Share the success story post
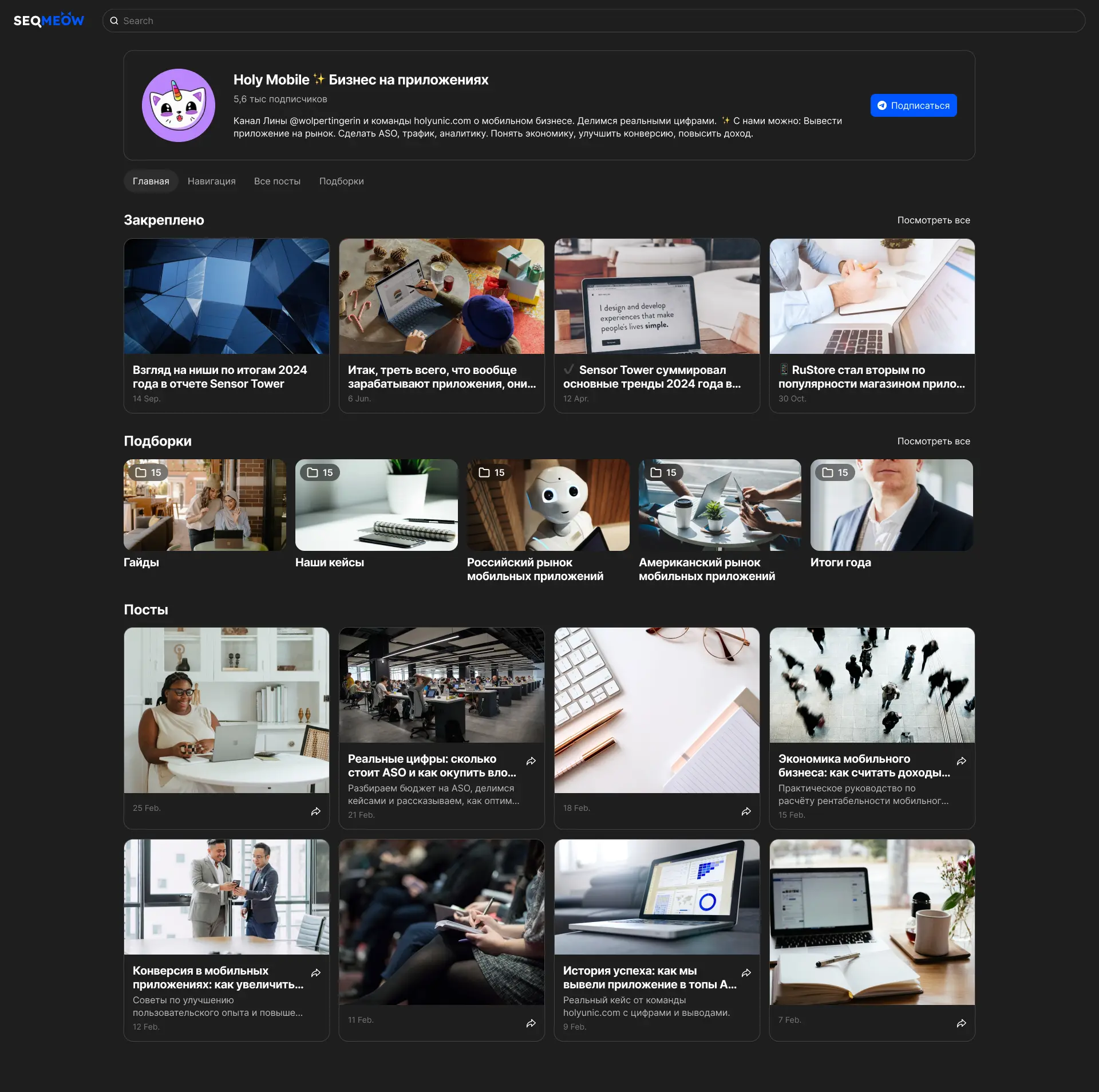 [x=746, y=973]
